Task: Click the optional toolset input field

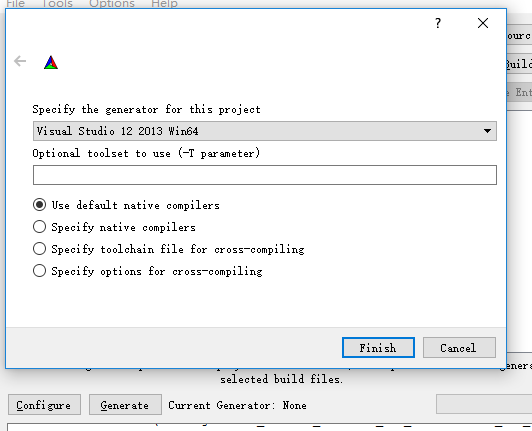Action: [x=265, y=175]
